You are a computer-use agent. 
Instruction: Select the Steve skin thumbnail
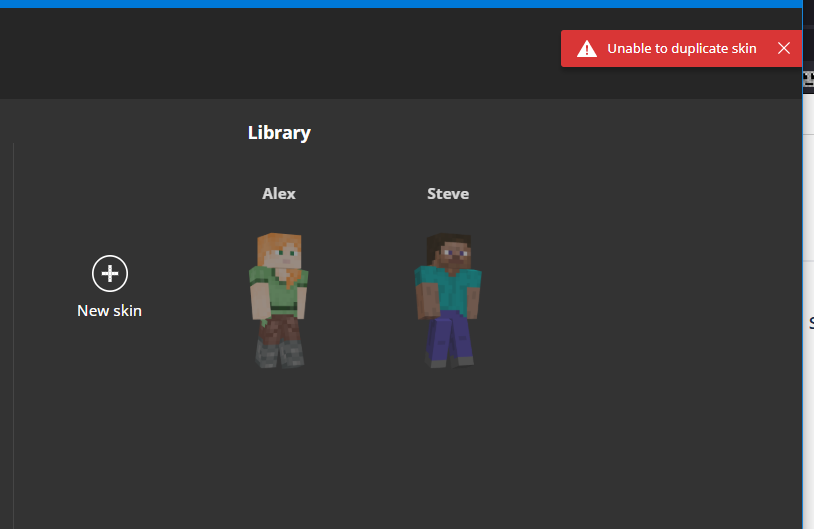[448, 301]
